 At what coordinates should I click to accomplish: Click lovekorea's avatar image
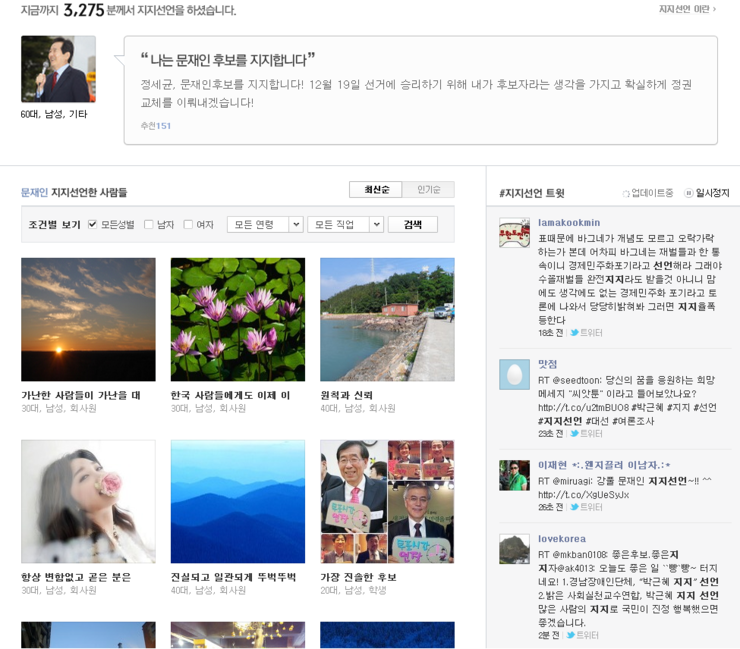(x=514, y=549)
